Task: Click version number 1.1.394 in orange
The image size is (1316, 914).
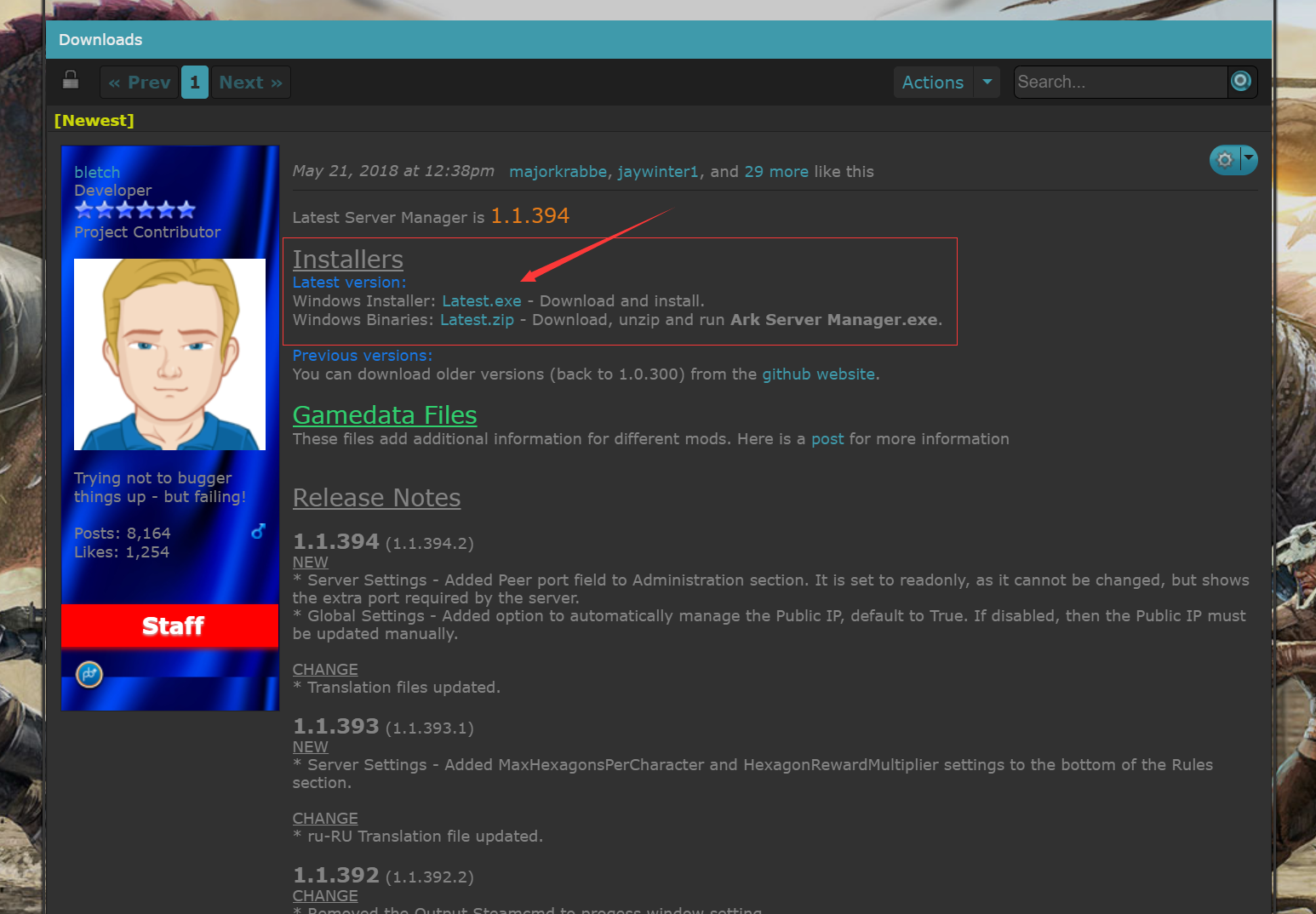Action: tap(530, 215)
